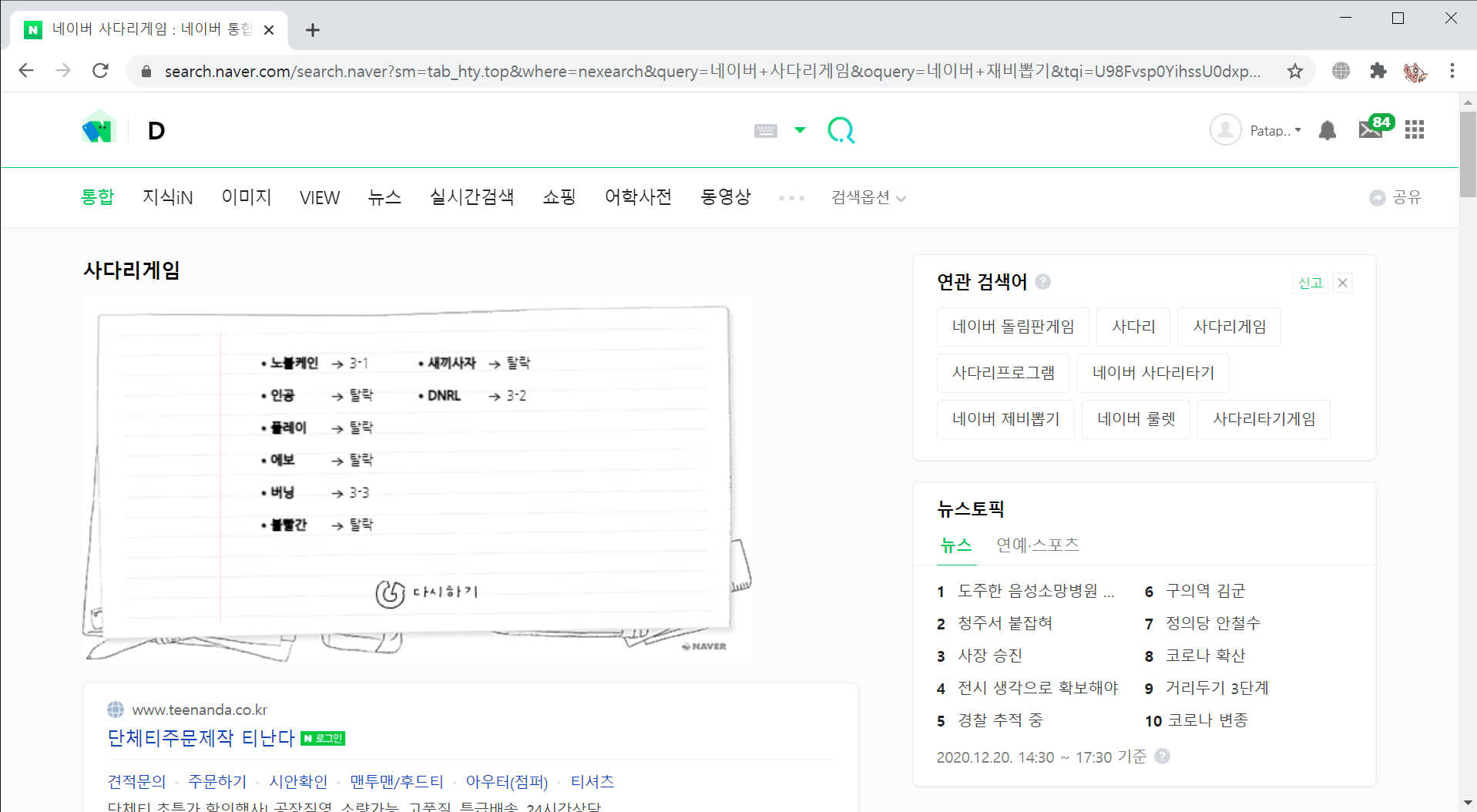Switch to 연예·스포츠 news topic tab

(1037, 545)
